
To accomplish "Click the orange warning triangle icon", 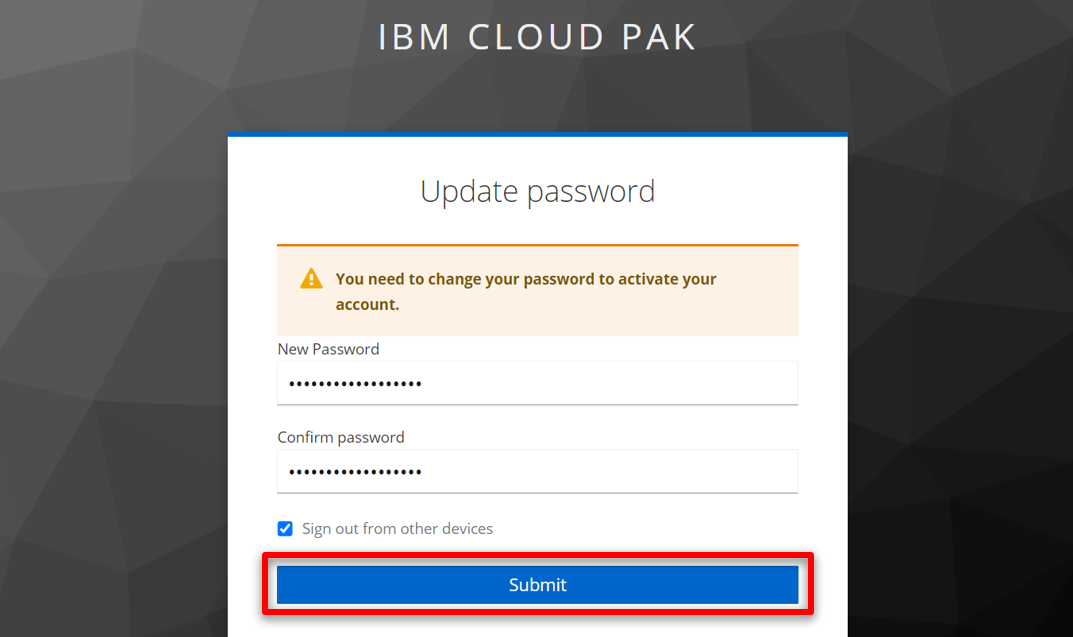I will 311,278.
